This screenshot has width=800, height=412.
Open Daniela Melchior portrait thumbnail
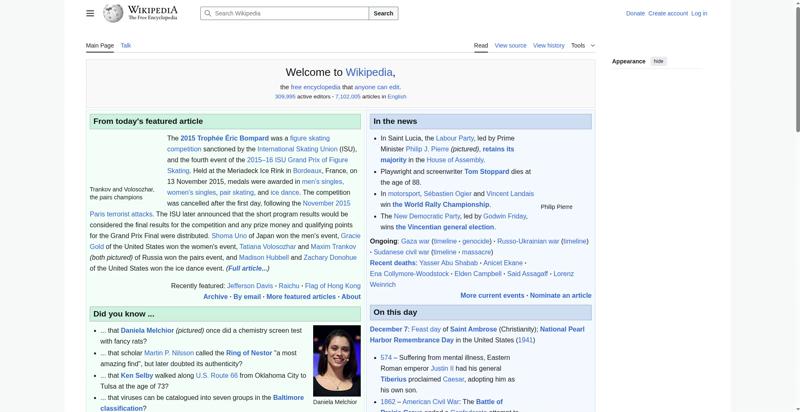coord(336,359)
